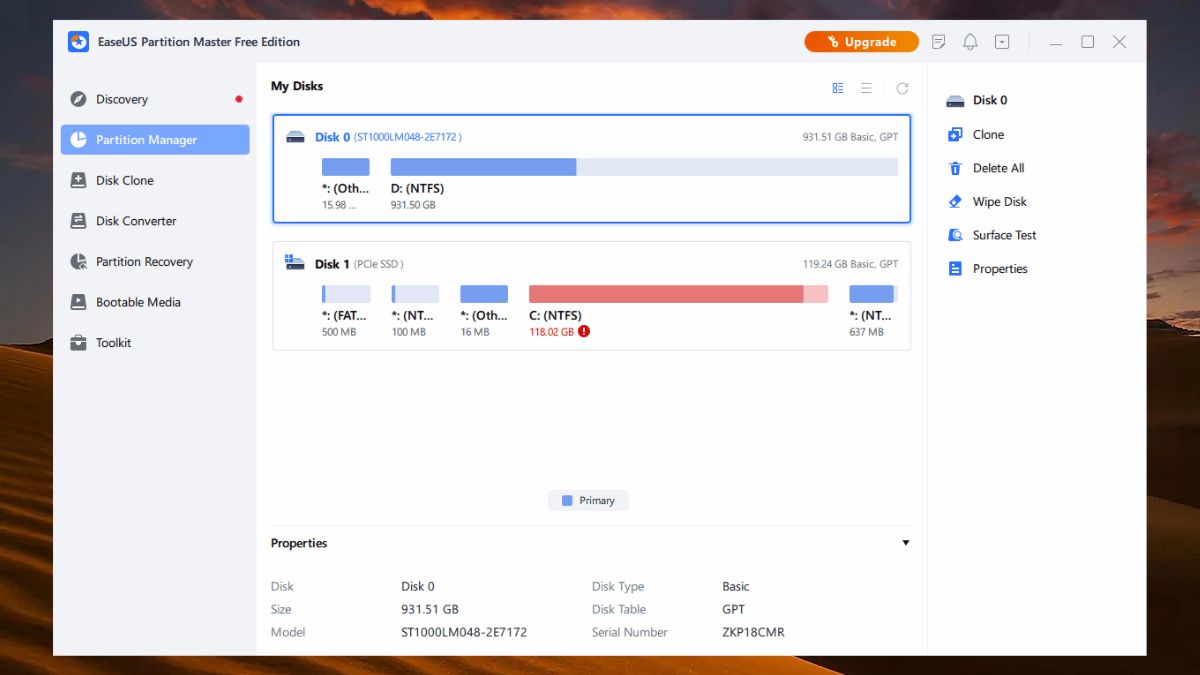Click the Delete All trash icon
Screen dimensions: 1200x675
coord(955,168)
